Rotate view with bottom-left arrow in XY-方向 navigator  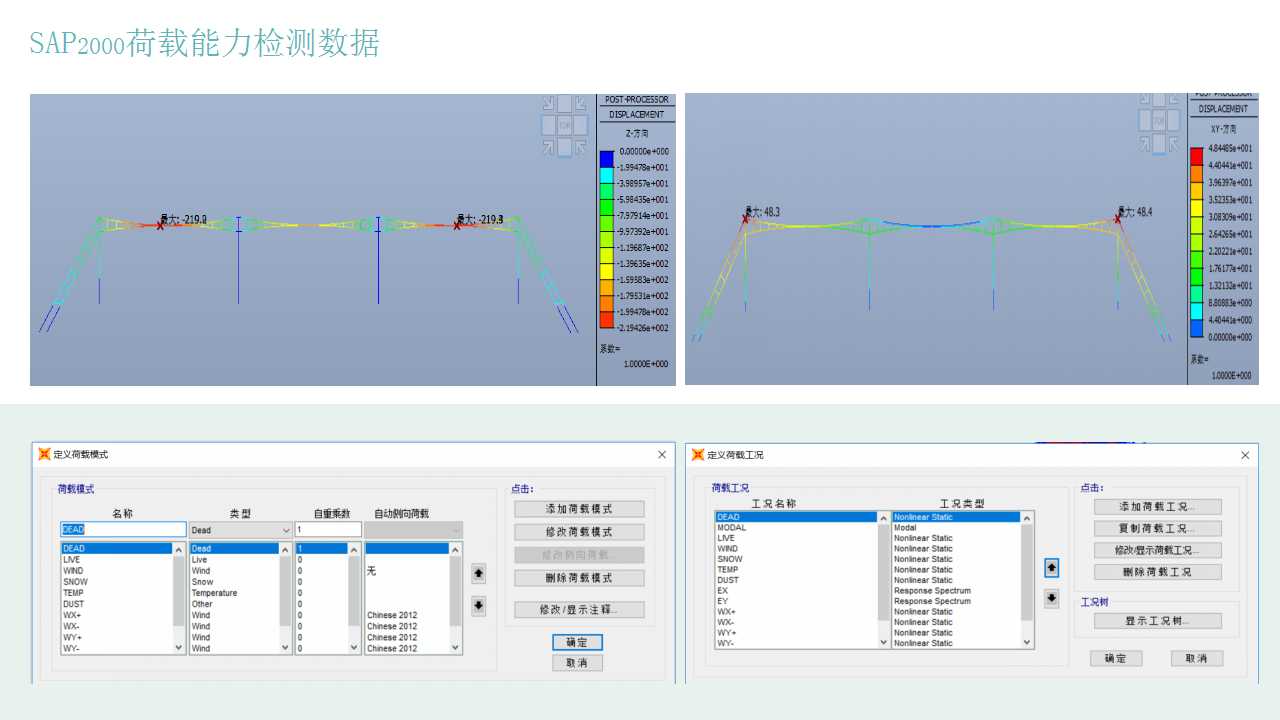[1144, 143]
